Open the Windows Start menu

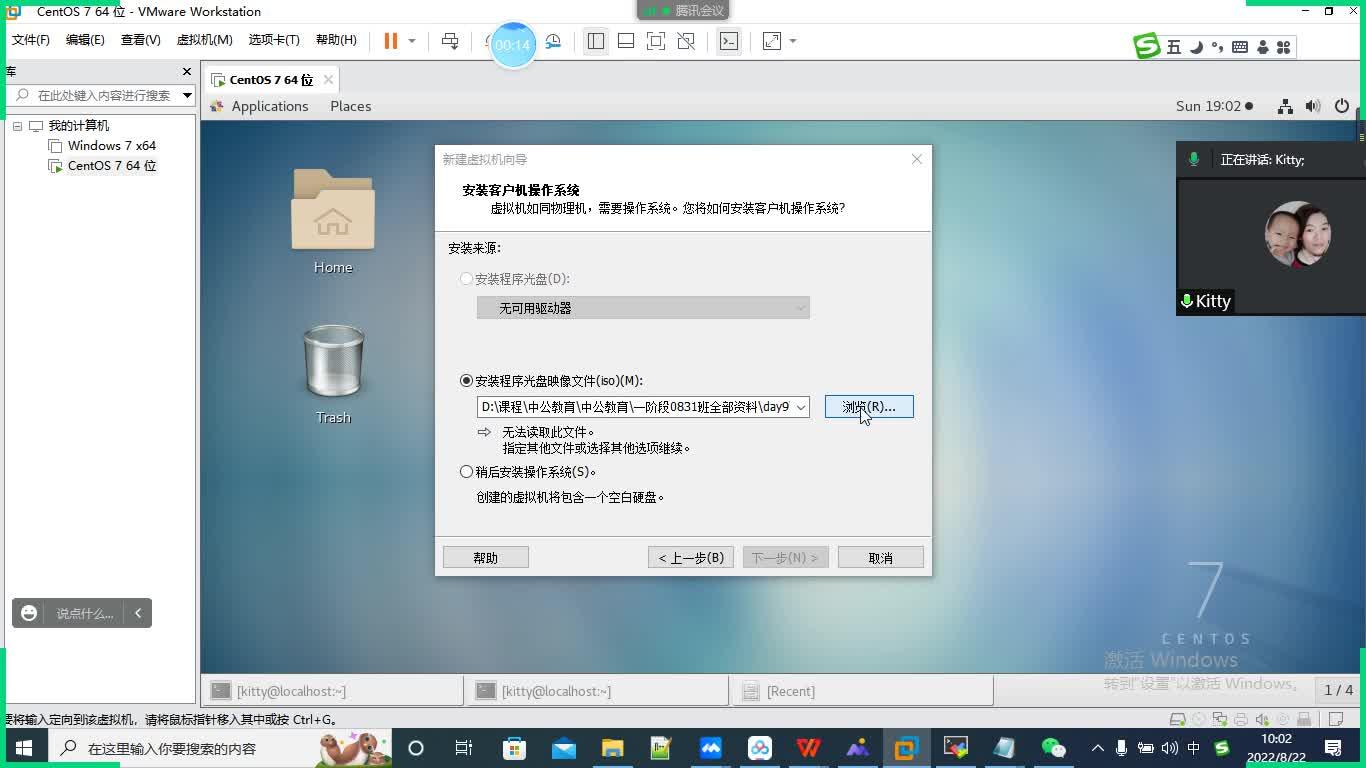click(x=24, y=748)
